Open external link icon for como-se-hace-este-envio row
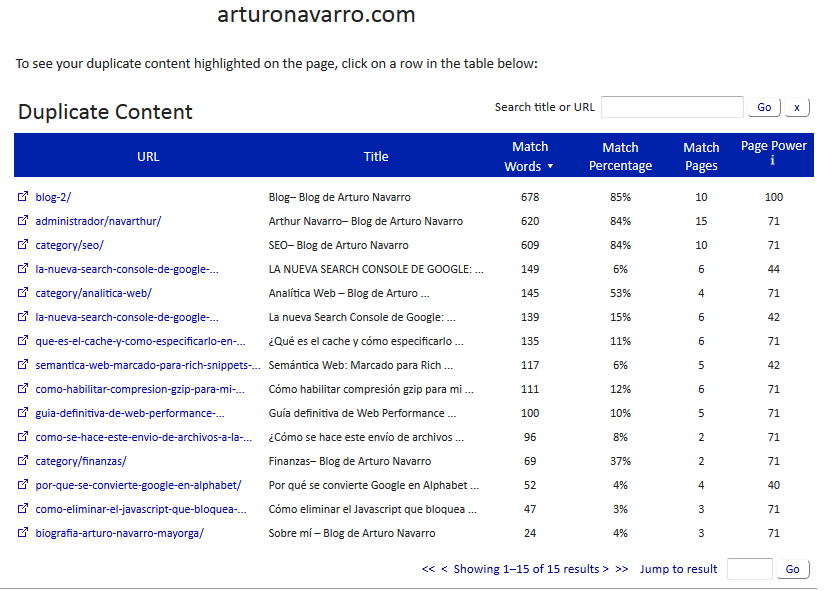840x591 pixels. [x=22, y=436]
